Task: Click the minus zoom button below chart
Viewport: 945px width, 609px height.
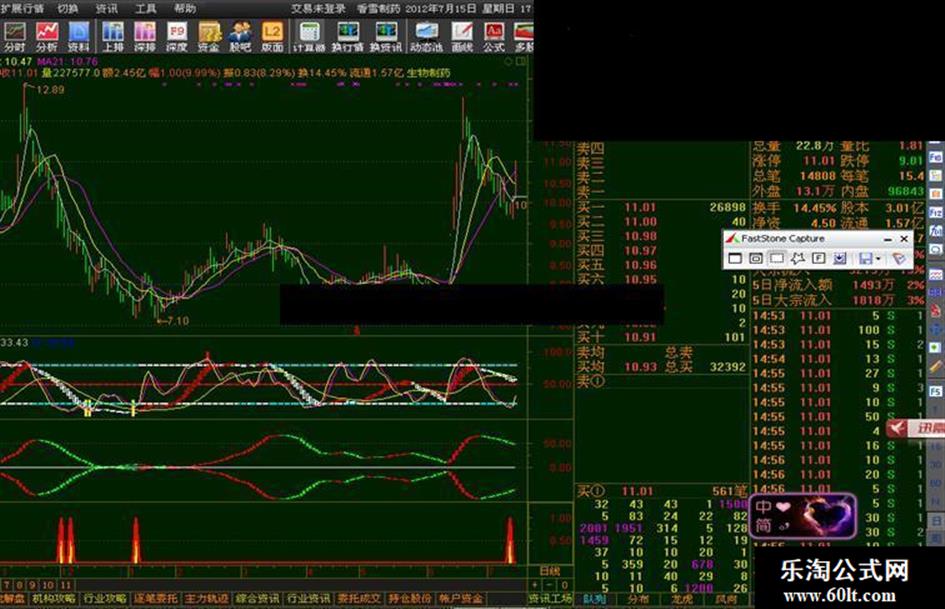Action: pos(549,585)
